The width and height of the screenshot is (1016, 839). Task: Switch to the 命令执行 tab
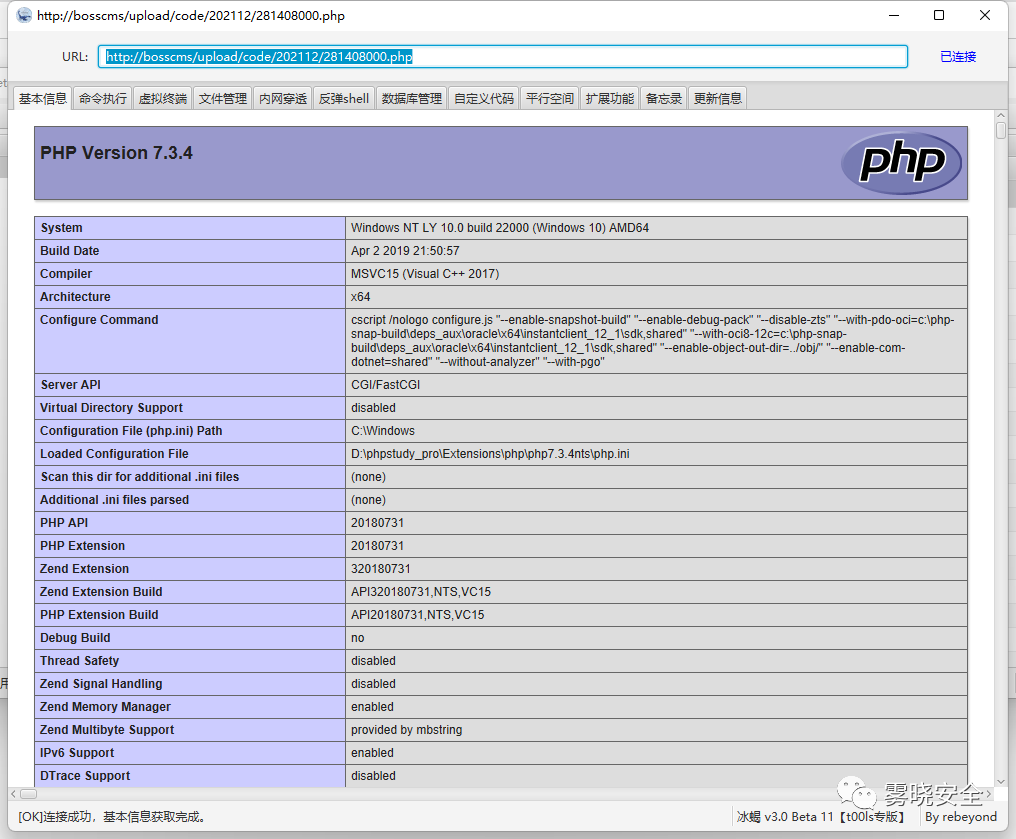(x=103, y=98)
